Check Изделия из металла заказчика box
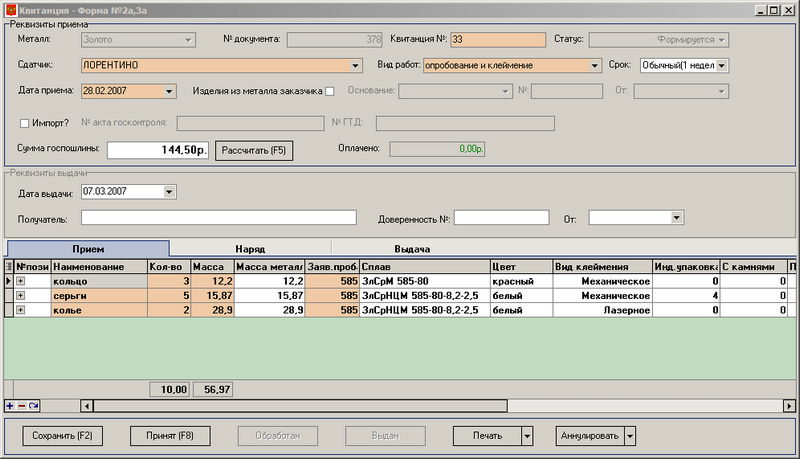This screenshot has height=459, width=800. pos(329,92)
